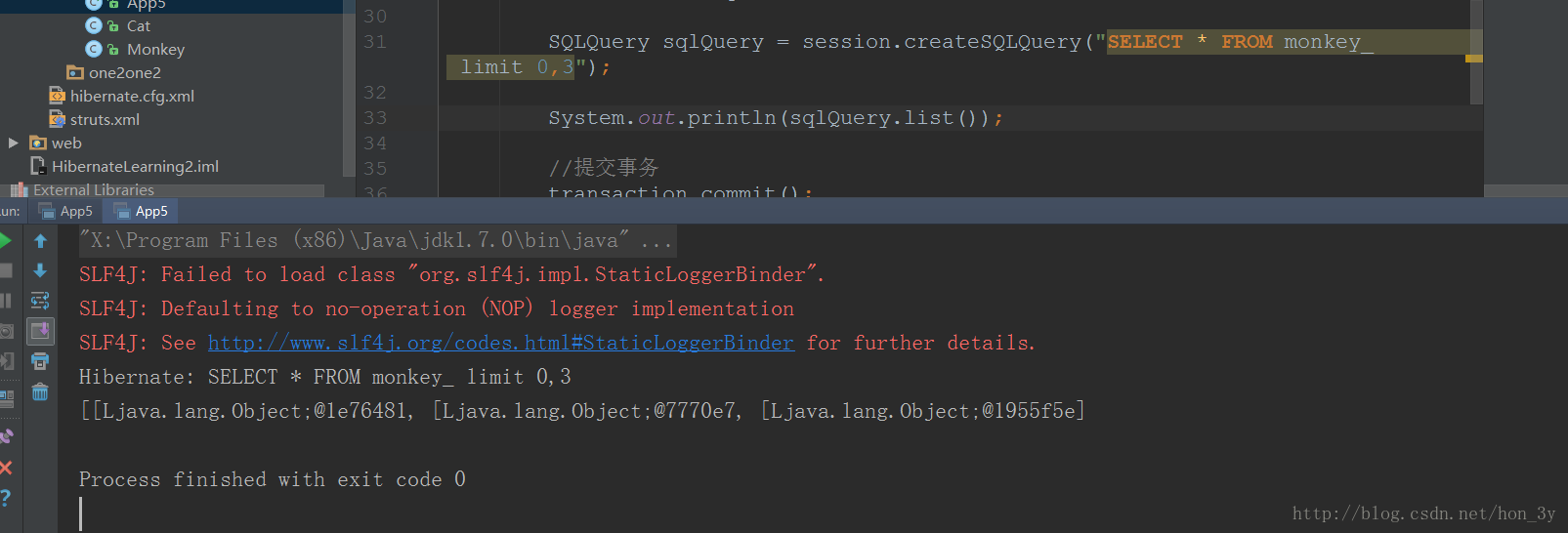Click the up arrow for previous stack trace
Image resolution: width=1568 pixels, height=533 pixels.
[x=40, y=240]
